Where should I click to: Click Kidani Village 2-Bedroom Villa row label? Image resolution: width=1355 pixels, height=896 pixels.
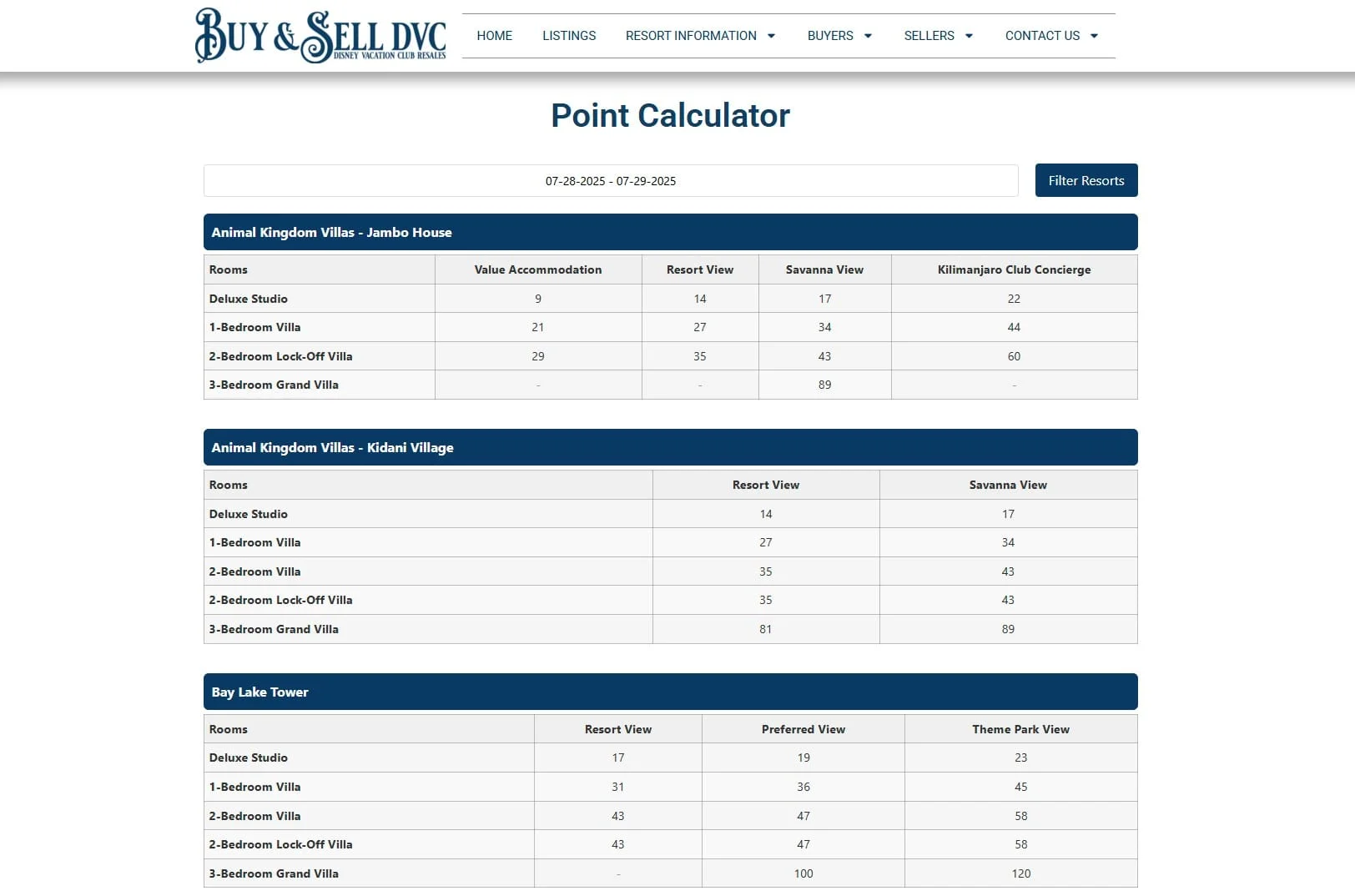click(254, 571)
